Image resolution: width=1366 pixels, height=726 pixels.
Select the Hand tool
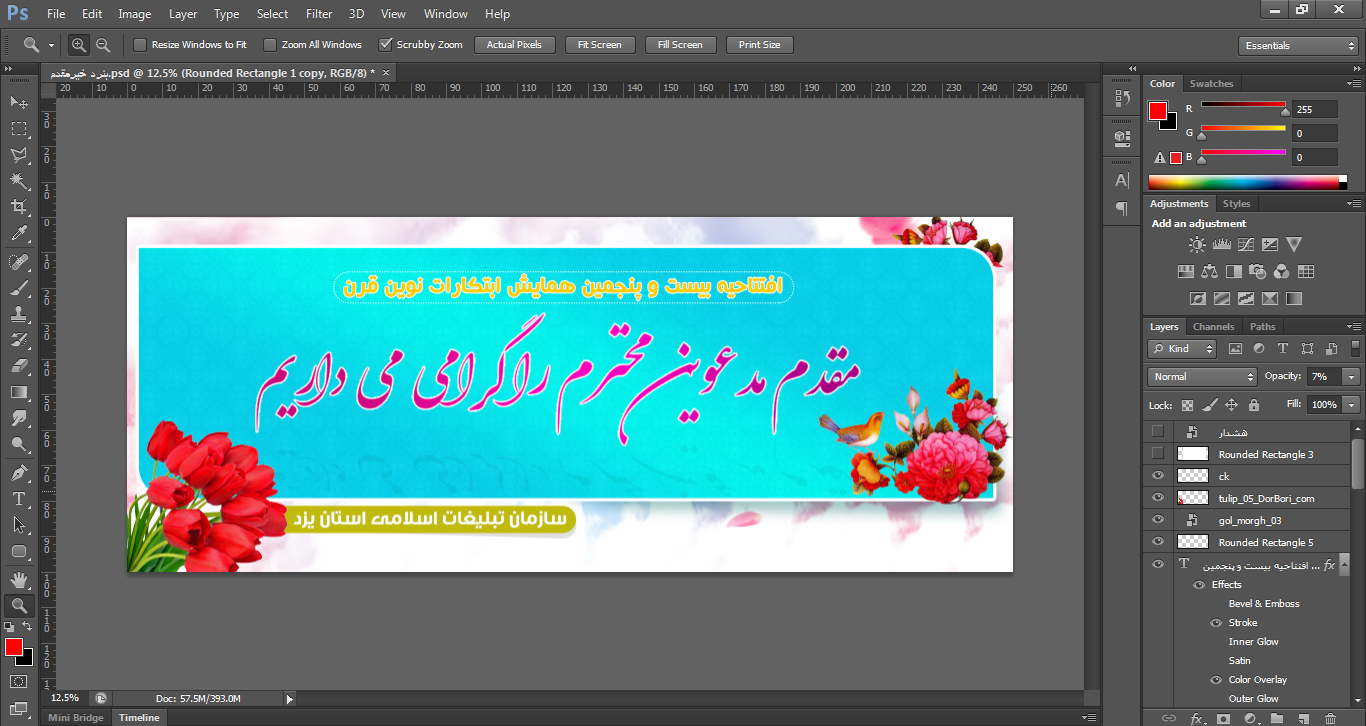[19, 579]
